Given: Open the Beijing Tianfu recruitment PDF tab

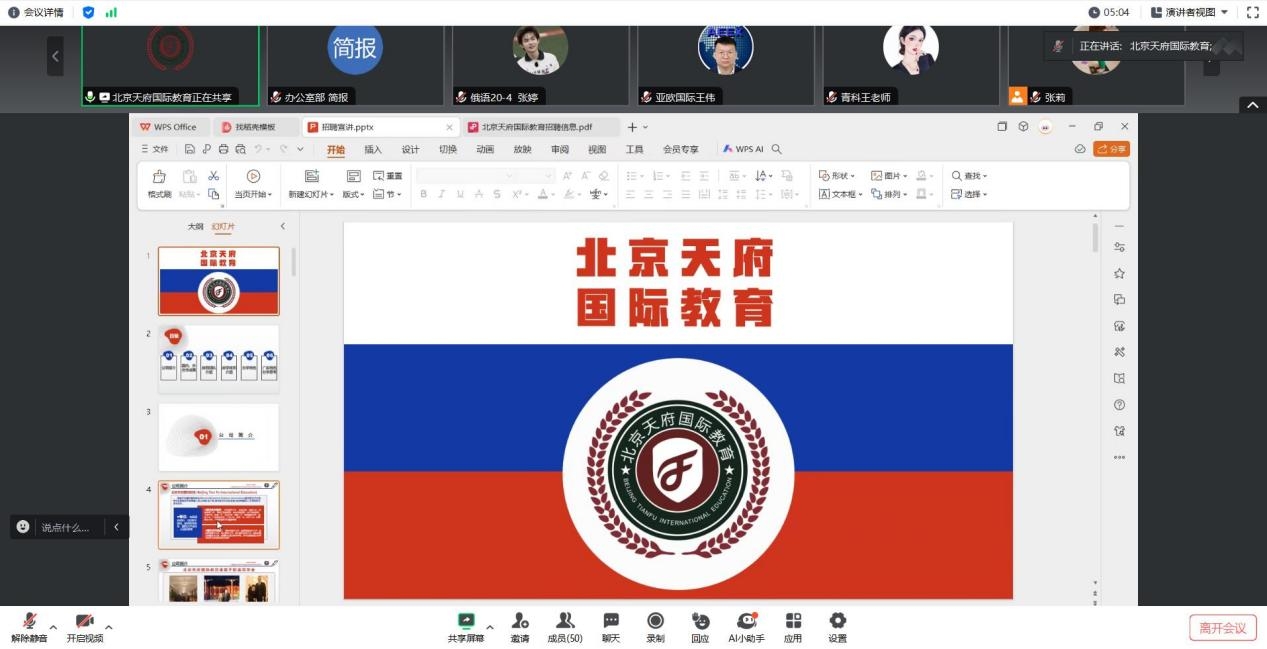Looking at the screenshot, I should 536,127.
